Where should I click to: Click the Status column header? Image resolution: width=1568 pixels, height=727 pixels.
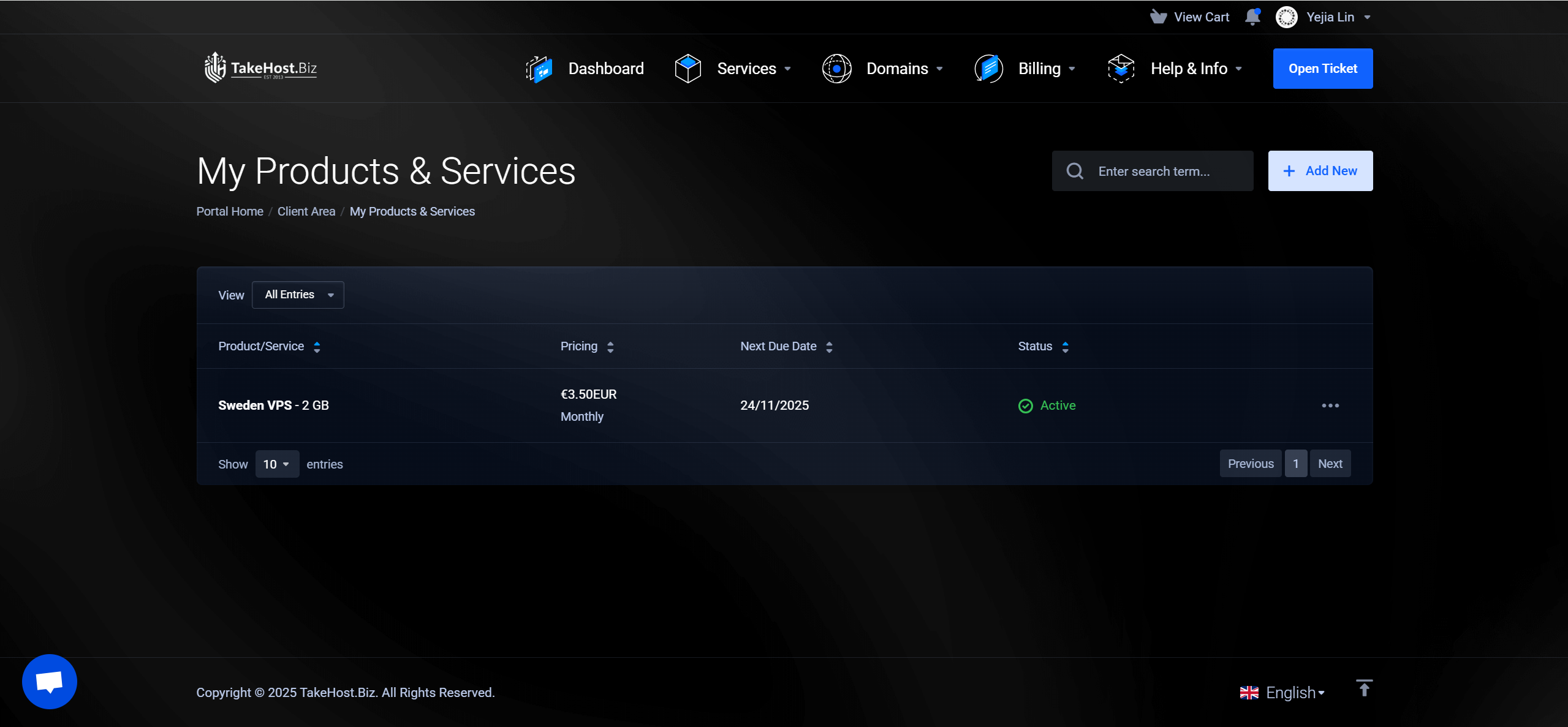pyautogui.click(x=1035, y=346)
